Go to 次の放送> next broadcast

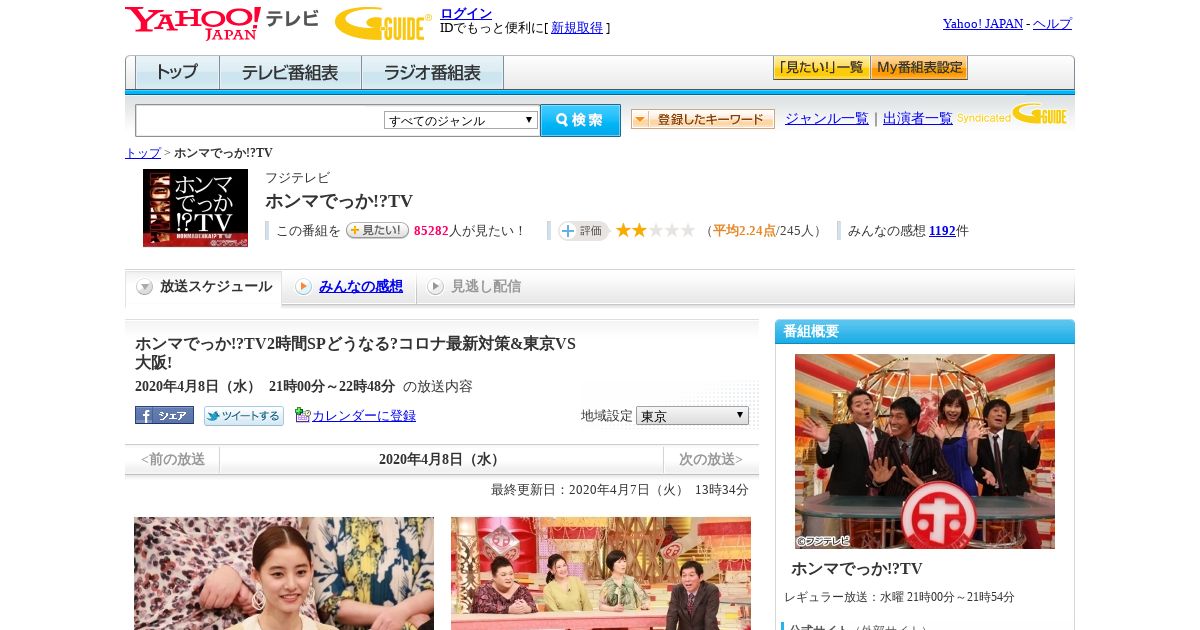tap(711, 460)
